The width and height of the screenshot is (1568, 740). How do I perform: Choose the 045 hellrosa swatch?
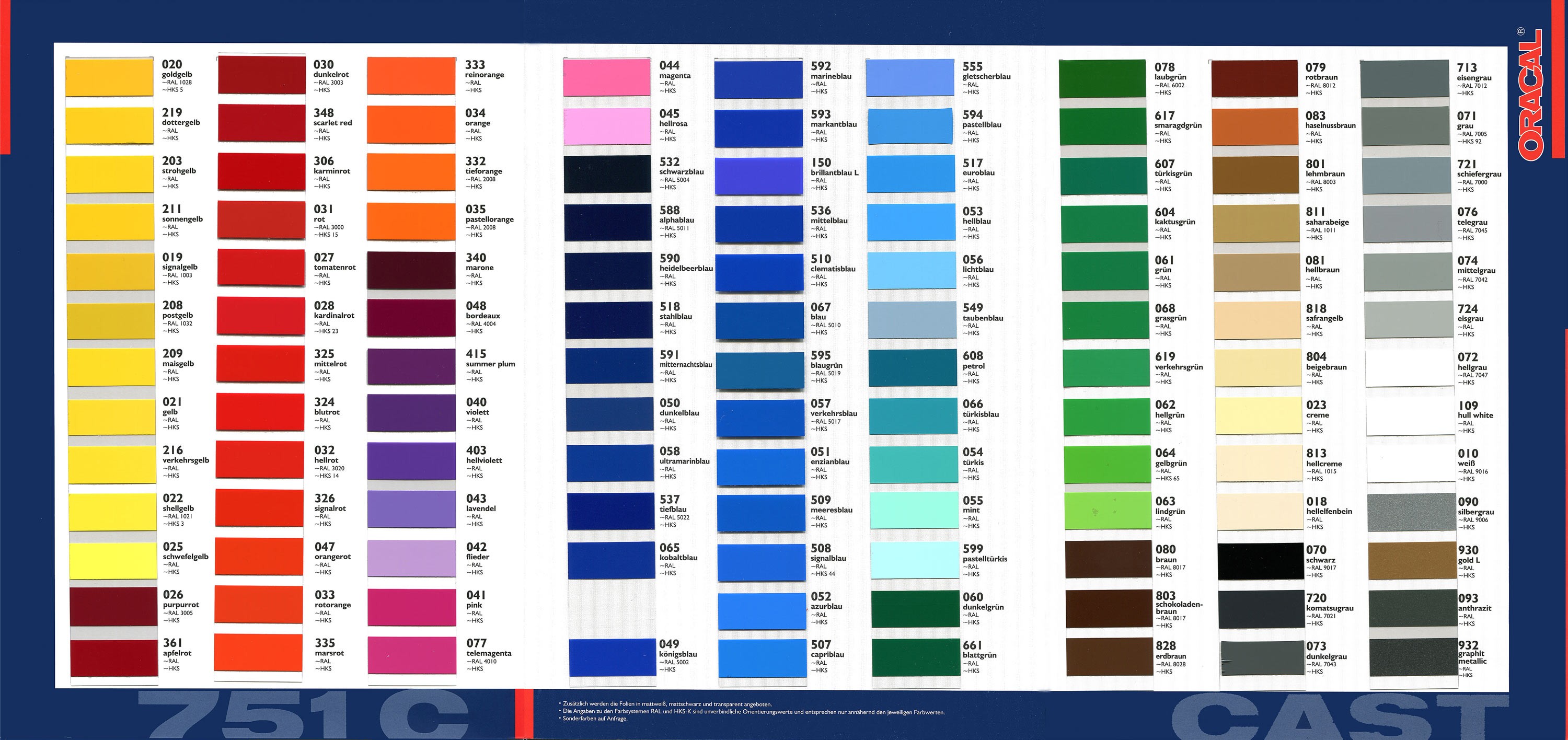[x=607, y=126]
